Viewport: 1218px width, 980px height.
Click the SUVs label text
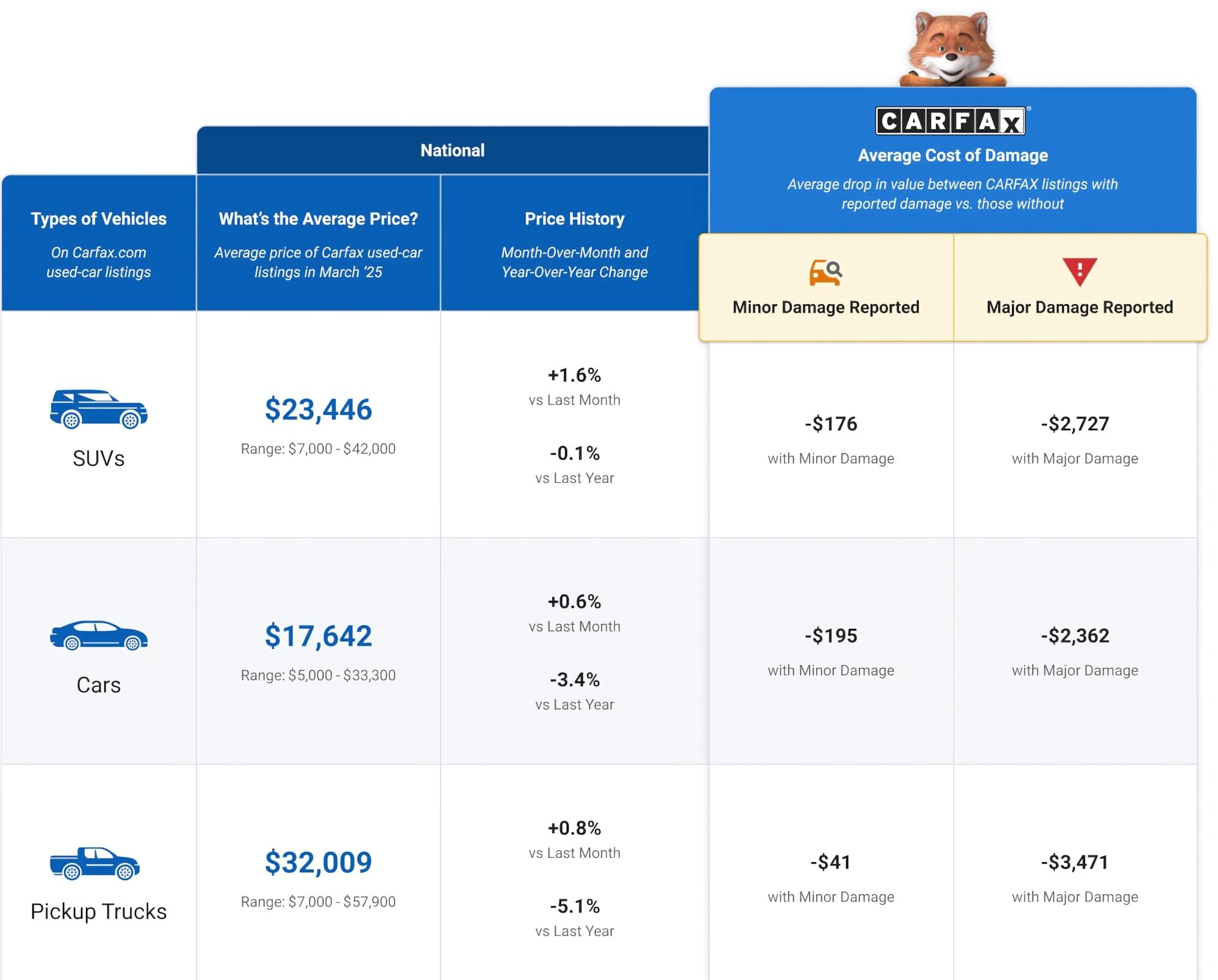(x=98, y=458)
